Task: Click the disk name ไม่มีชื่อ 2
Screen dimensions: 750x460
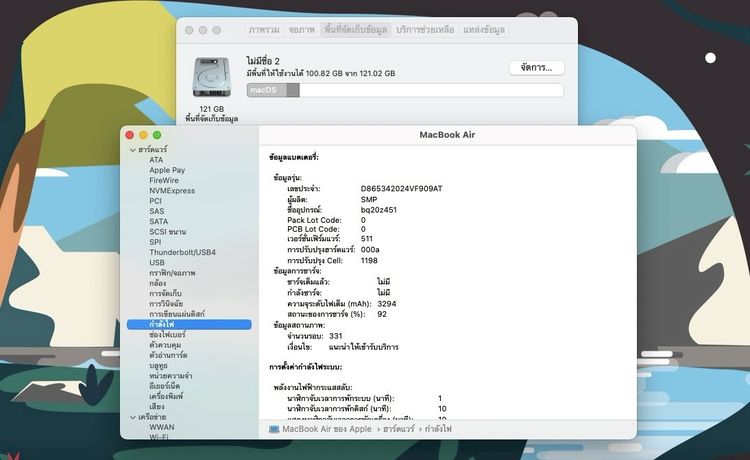Action: (263, 61)
